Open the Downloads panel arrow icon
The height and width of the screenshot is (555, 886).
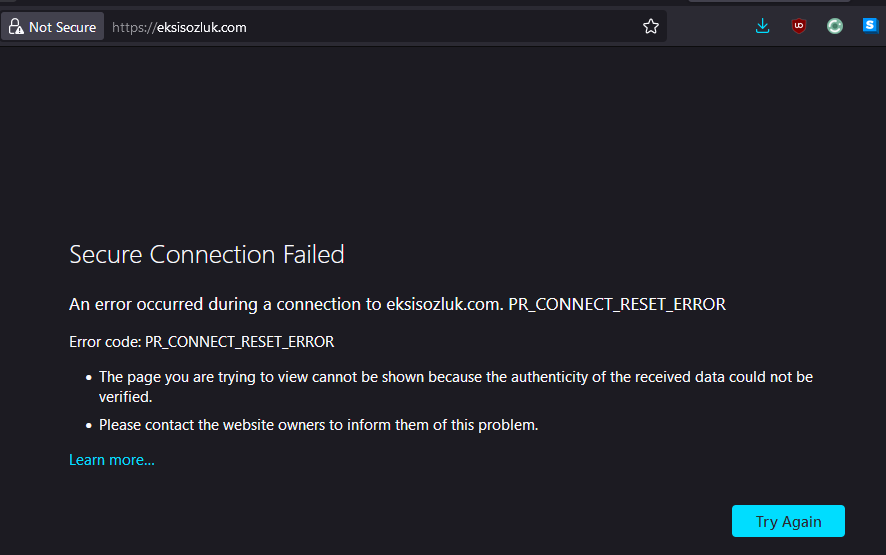[763, 27]
